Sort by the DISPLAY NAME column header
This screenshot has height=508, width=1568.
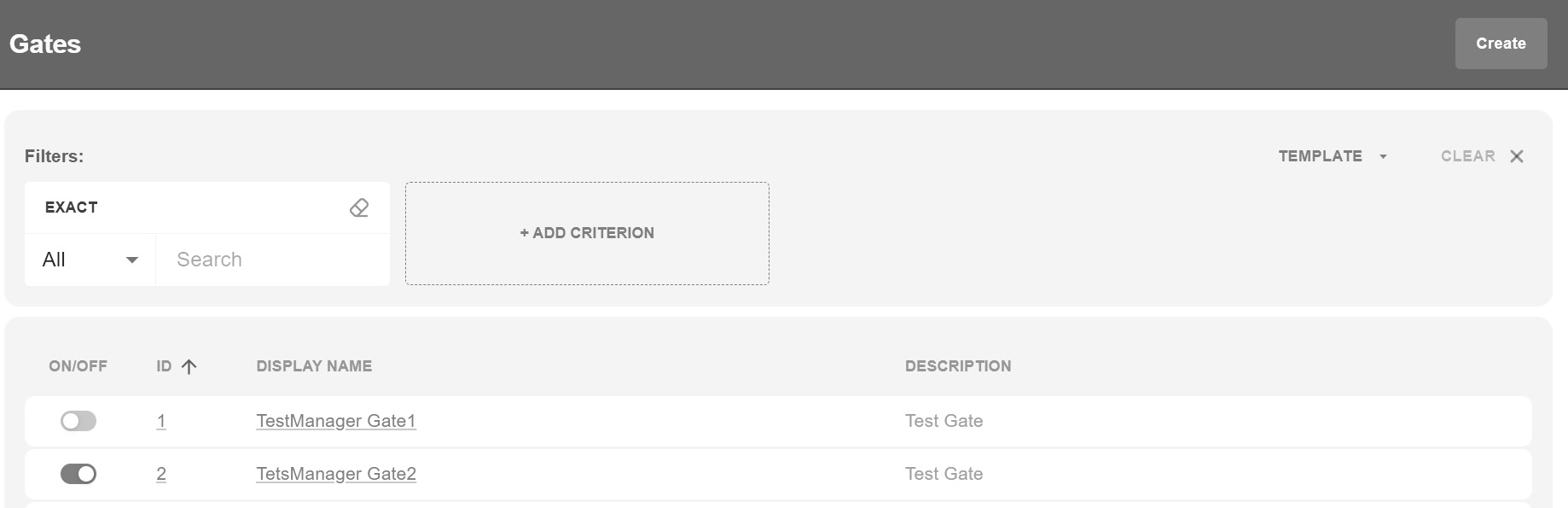click(314, 366)
